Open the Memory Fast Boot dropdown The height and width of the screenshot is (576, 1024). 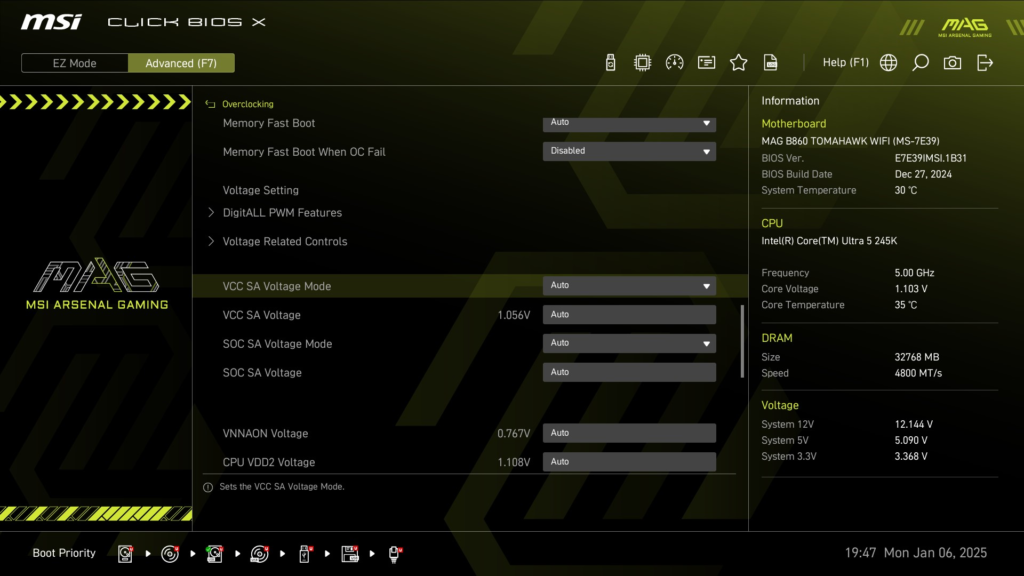click(x=629, y=123)
